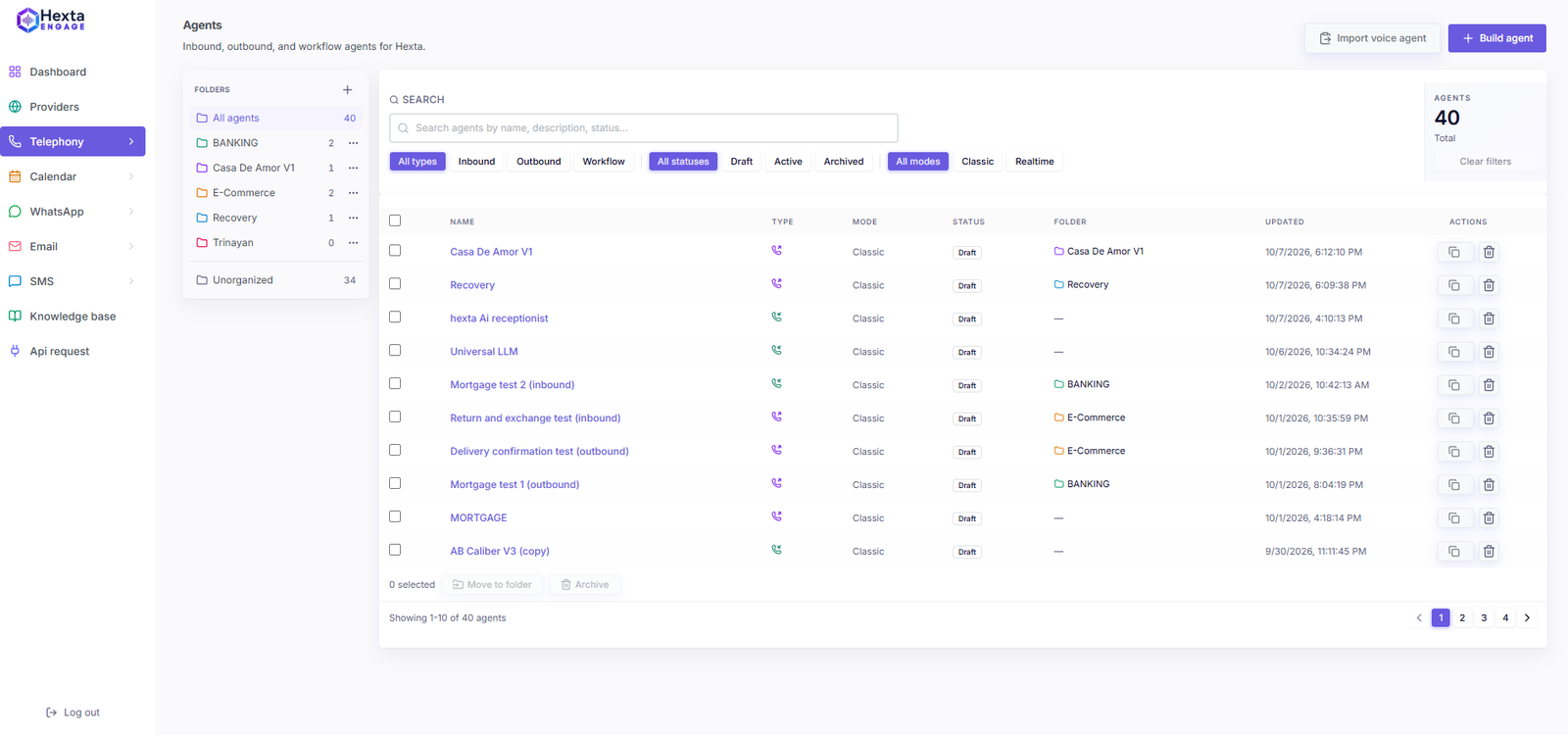Image resolution: width=1568 pixels, height=735 pixels.
Task: Click the Hexta Engage logo
Action: pyautogui.click(x=51, y=20)
